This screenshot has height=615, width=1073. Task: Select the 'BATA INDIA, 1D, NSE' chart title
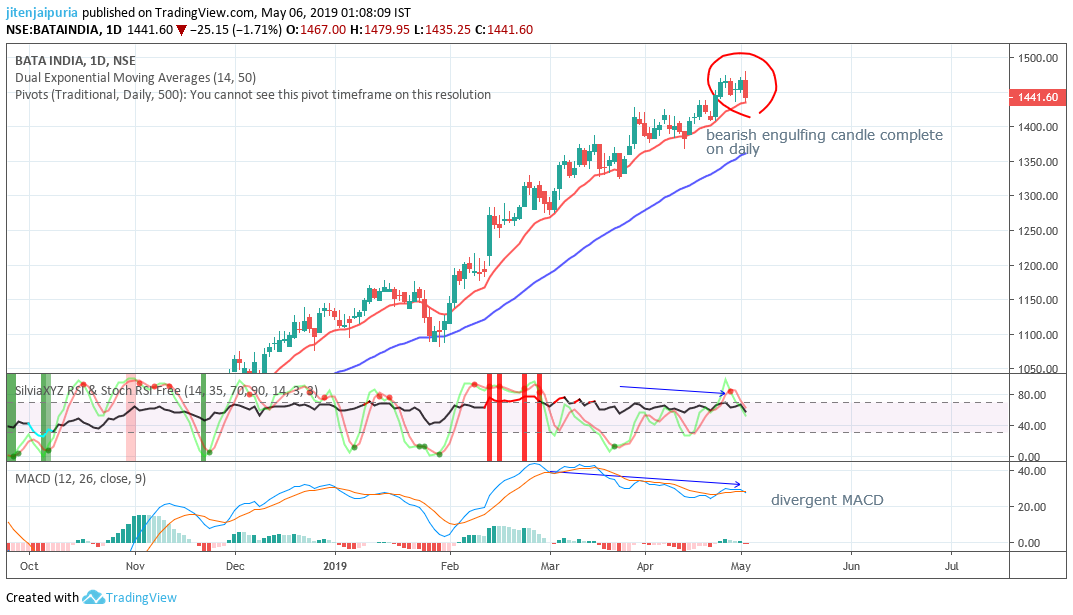click(75, 60)
